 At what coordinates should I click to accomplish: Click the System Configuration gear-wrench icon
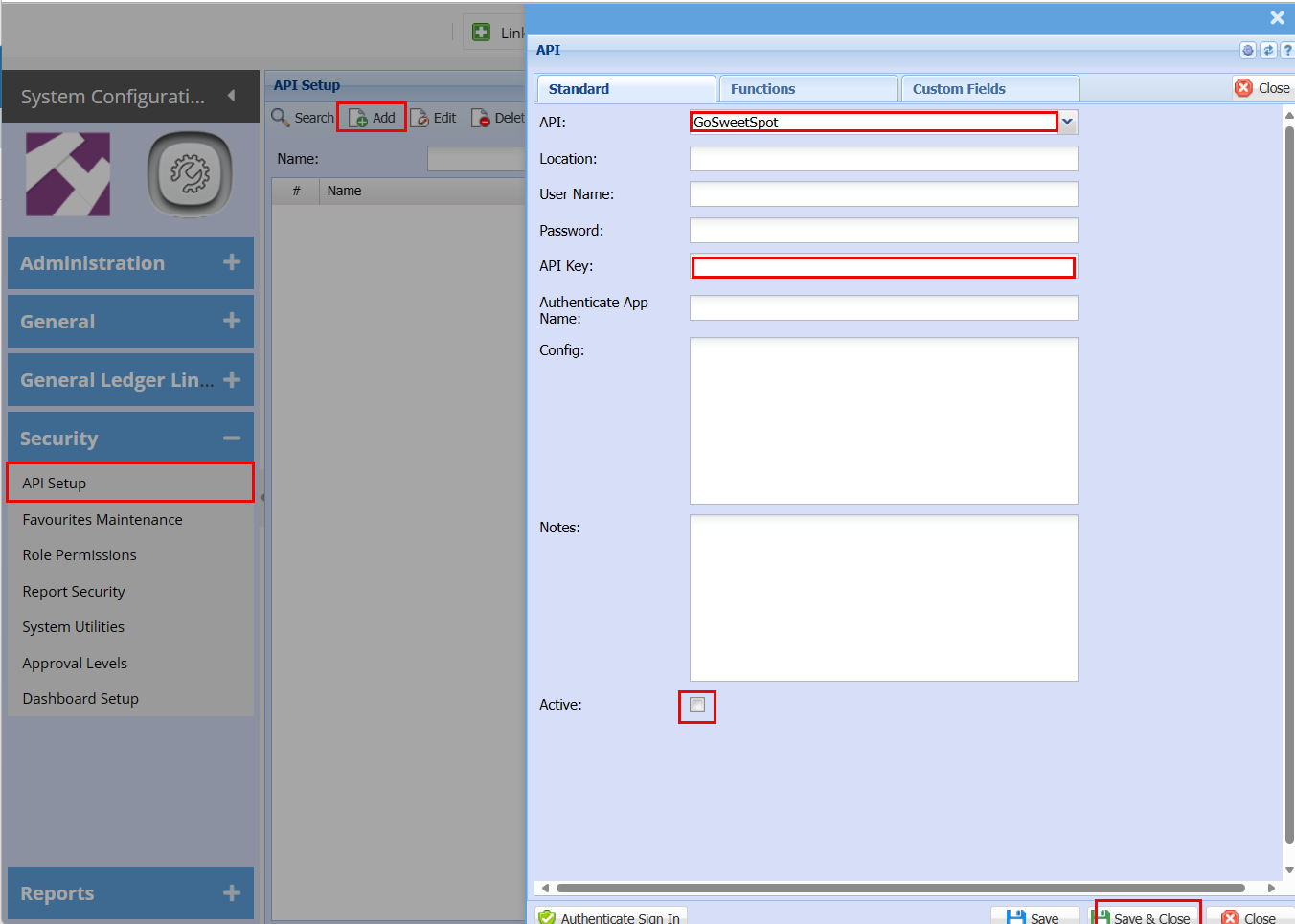coord(190,174)
